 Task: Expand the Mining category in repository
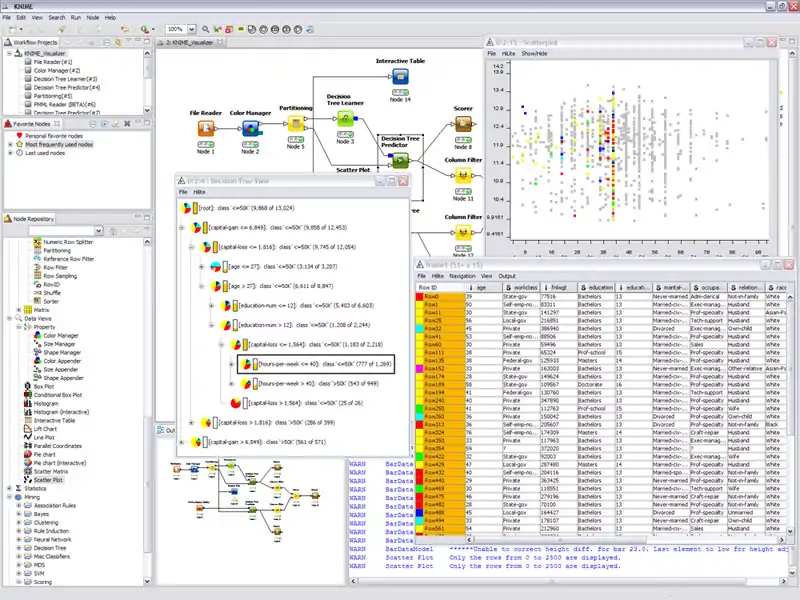10,497
